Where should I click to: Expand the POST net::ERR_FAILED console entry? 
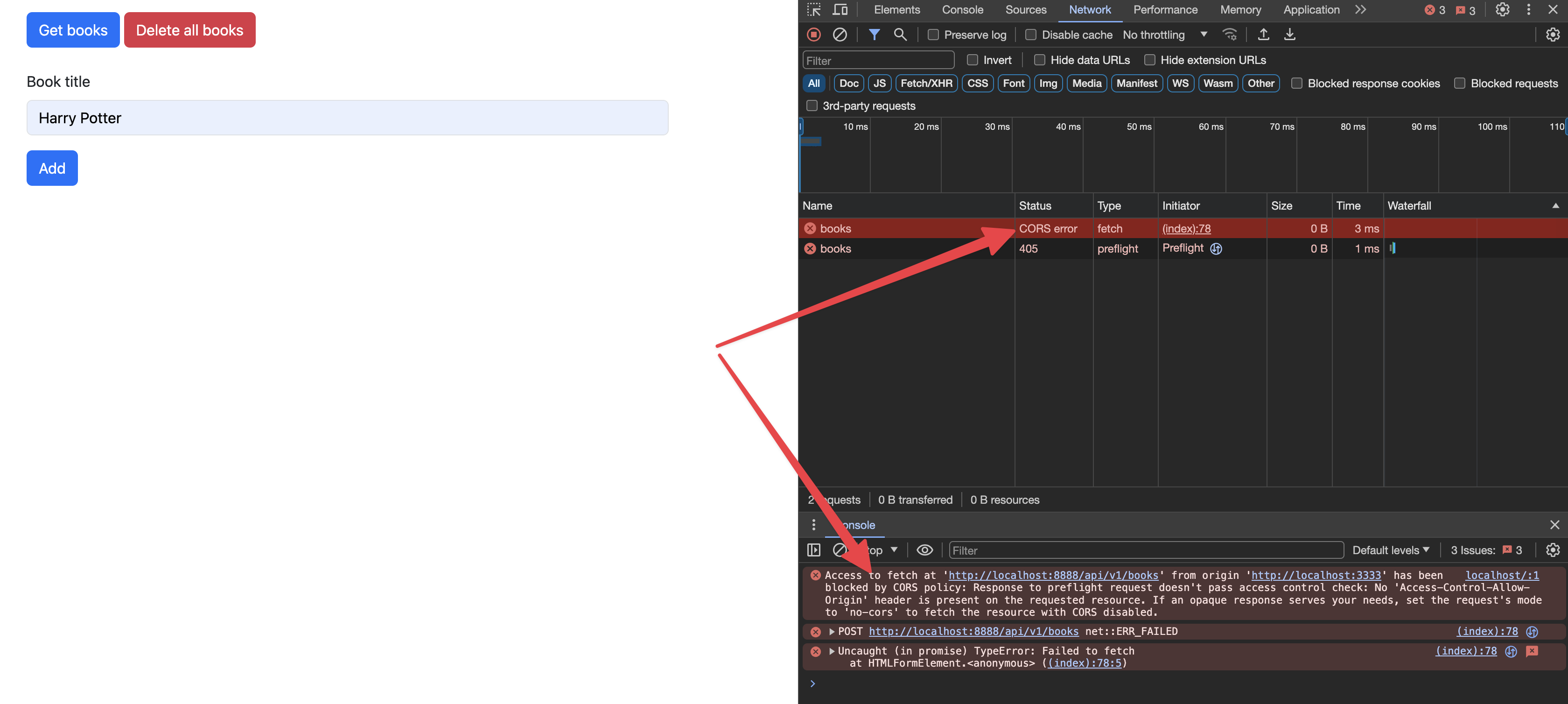pyautogui.click(x=832, y=632)
